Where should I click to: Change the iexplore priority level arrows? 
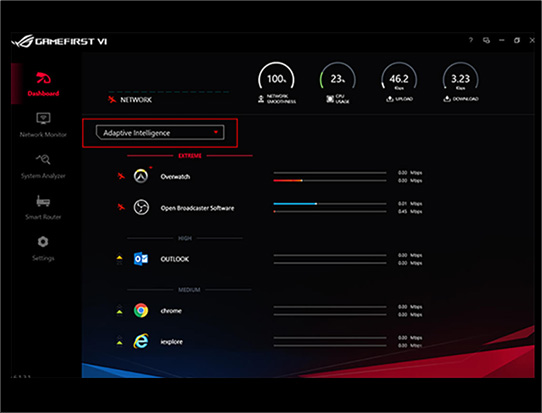tap(119, 341)
